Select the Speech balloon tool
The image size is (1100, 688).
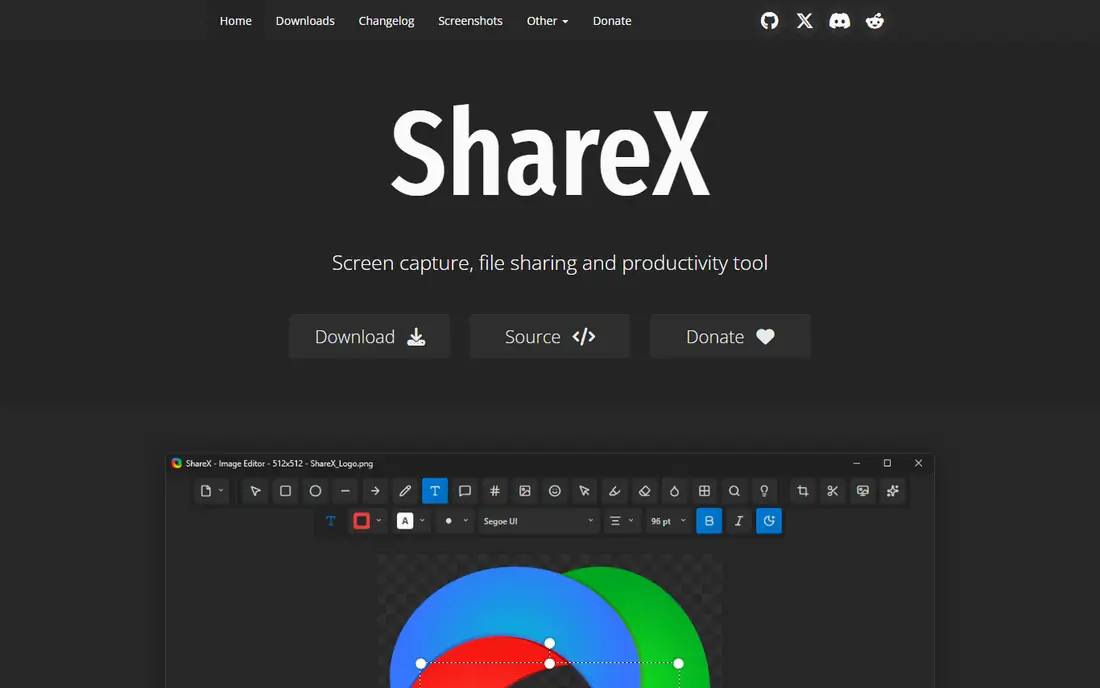pyautogui.click(x=464, y=491)
